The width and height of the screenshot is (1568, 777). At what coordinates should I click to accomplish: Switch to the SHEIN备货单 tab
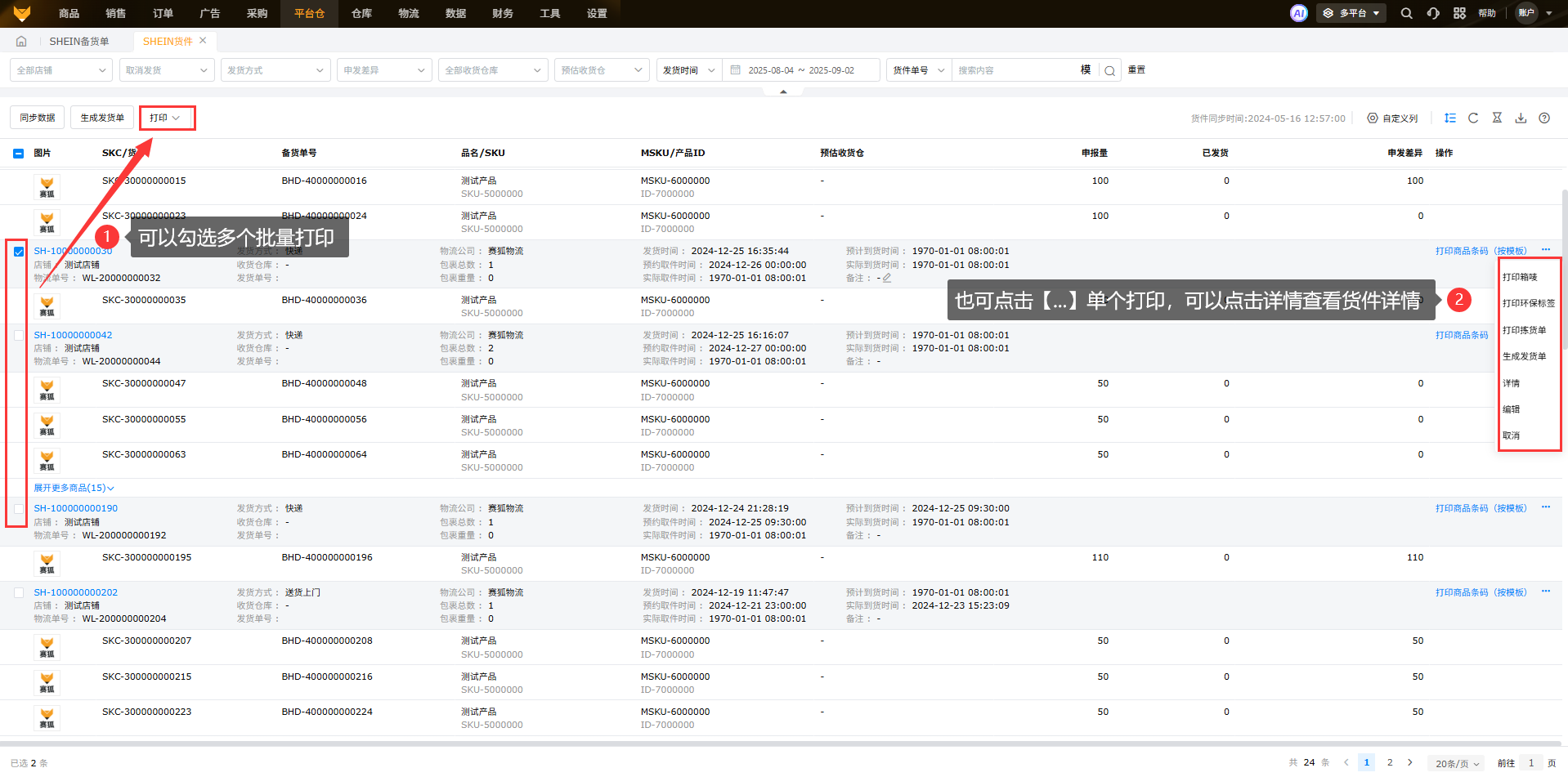[78, 41]
